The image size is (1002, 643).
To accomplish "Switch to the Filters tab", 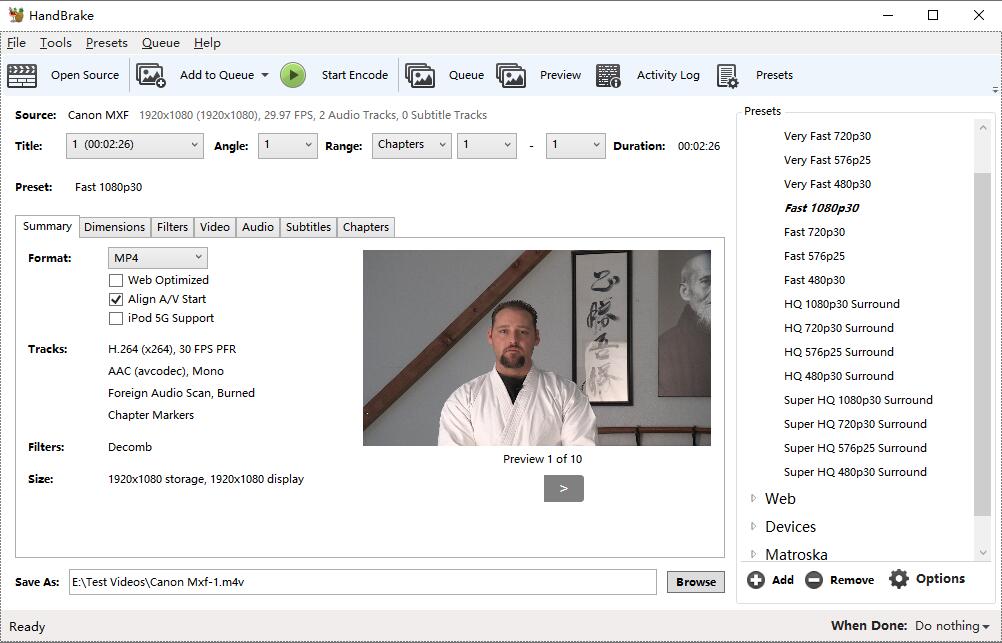I will (x=173, y=227).
